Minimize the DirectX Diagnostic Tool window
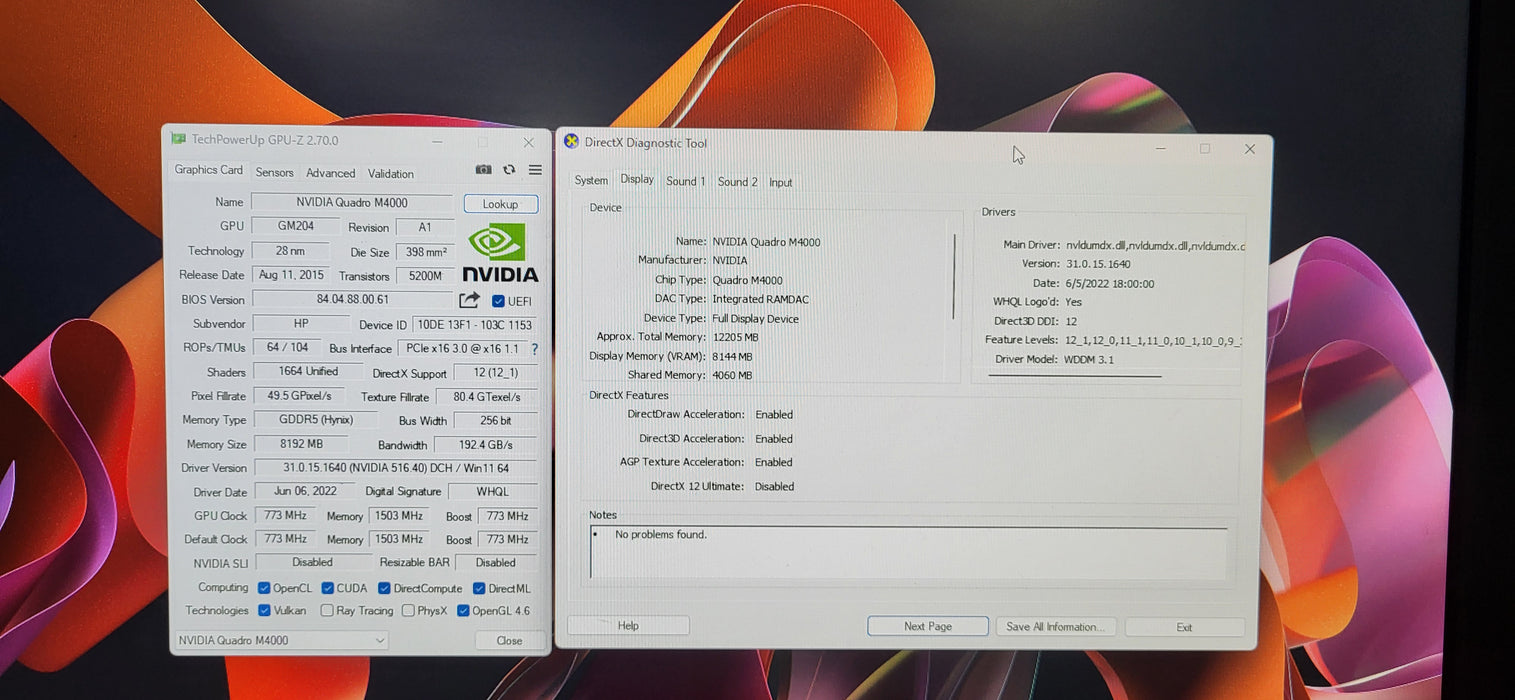Viewport: 1515px width, 700px height. point(1161,149)
